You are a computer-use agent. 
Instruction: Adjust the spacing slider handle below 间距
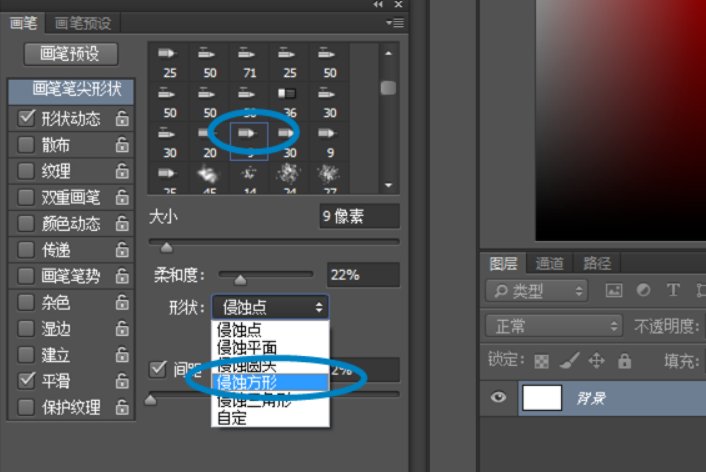tap(150, 399)
